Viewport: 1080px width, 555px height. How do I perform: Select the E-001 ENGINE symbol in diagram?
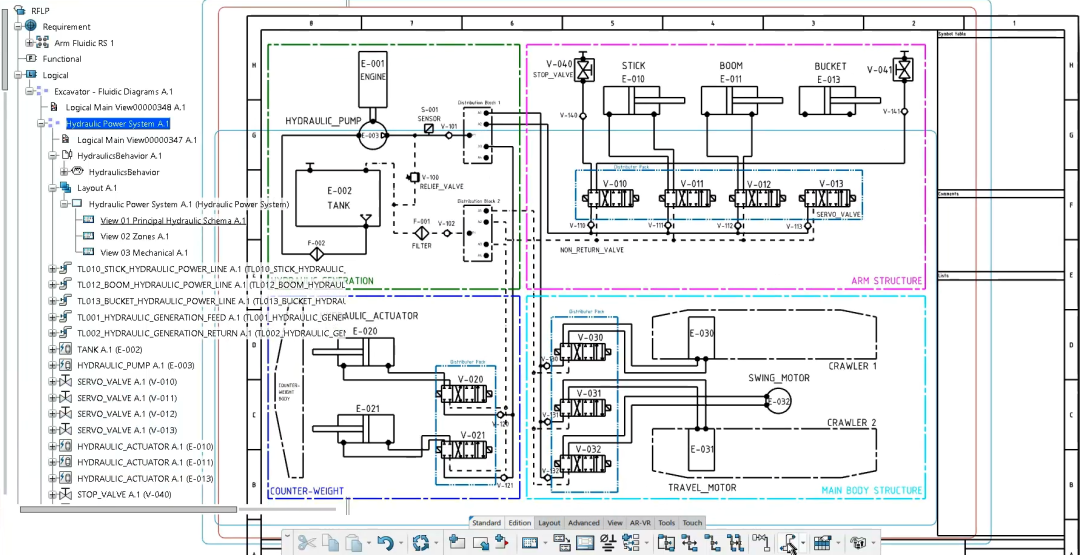coord(373,79)
